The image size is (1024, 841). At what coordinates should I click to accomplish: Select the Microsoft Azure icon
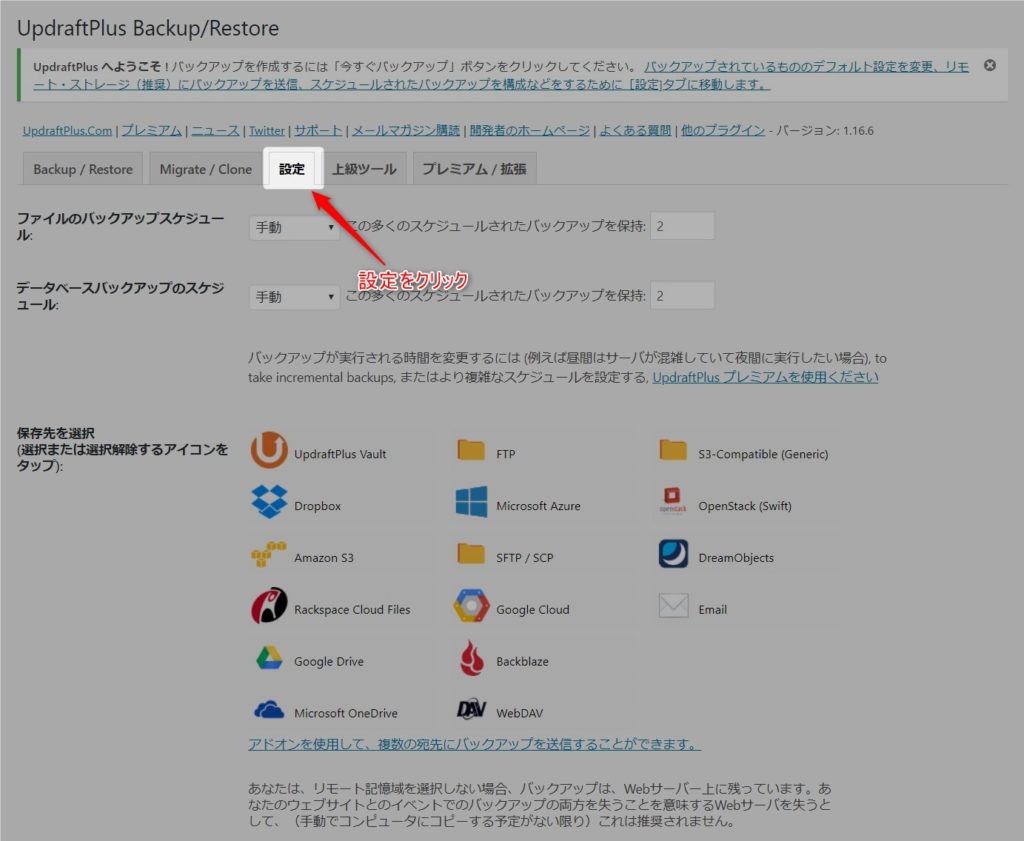(471, 503)
